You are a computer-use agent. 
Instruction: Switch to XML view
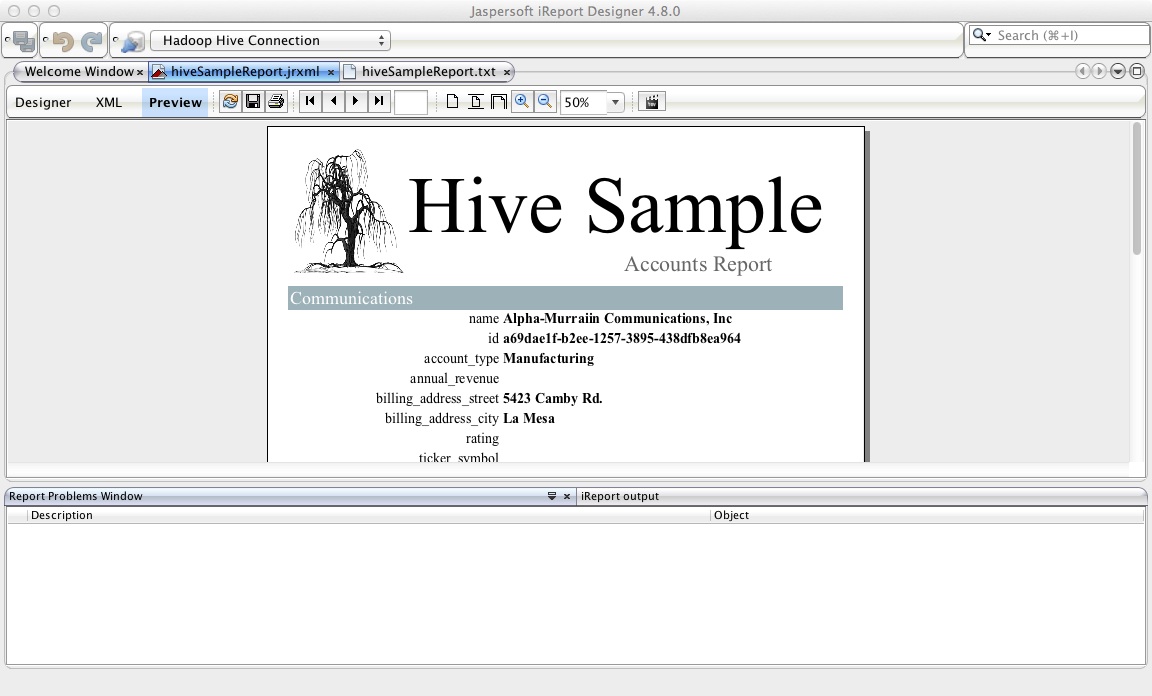[109, 102]
